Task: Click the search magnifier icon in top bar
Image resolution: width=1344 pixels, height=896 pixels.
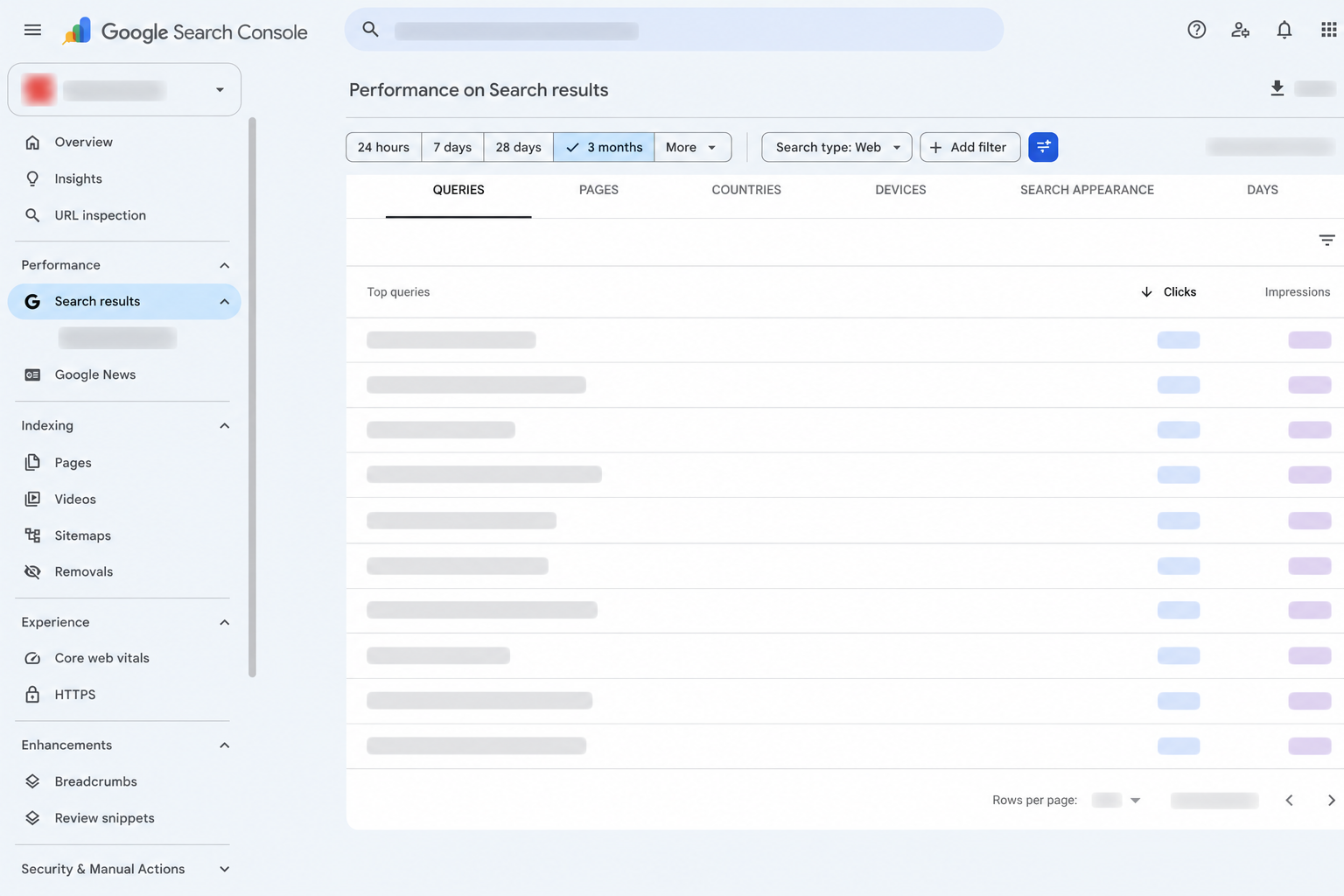Action: tap(370, 29)
